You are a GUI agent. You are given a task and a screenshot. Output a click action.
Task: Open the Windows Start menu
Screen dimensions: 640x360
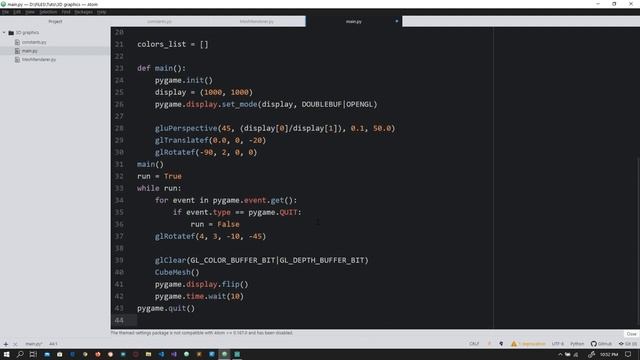tap(6, 354)
